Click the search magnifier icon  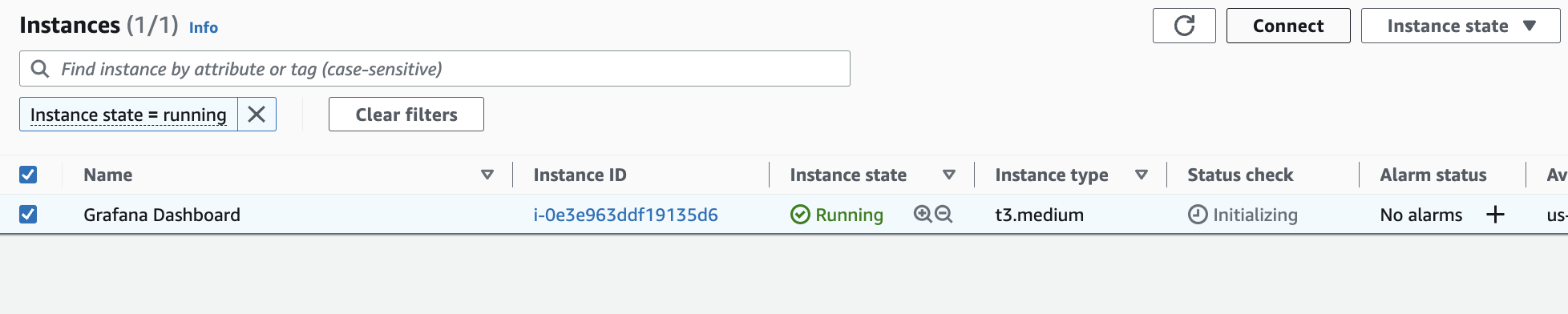pyautogui.click(x=39, y=69)
